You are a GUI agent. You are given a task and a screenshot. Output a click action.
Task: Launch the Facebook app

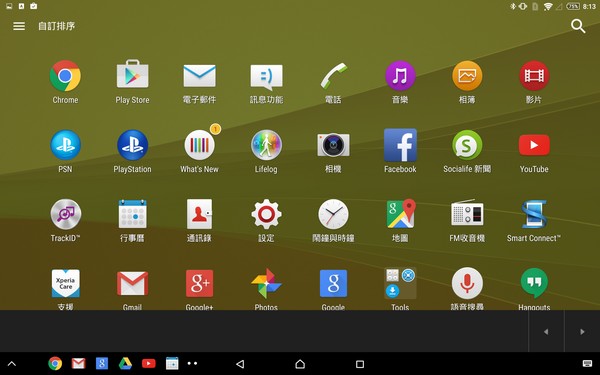(400, 145)
